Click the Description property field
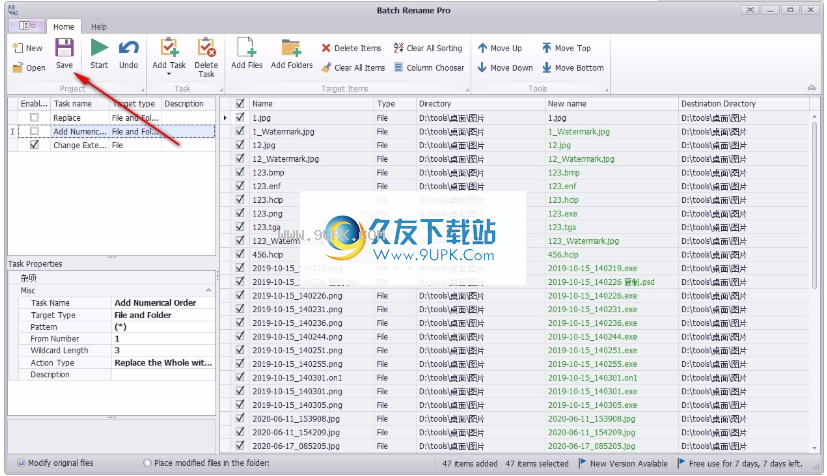This screenshot has width=827, height=476. pos(163,374)
